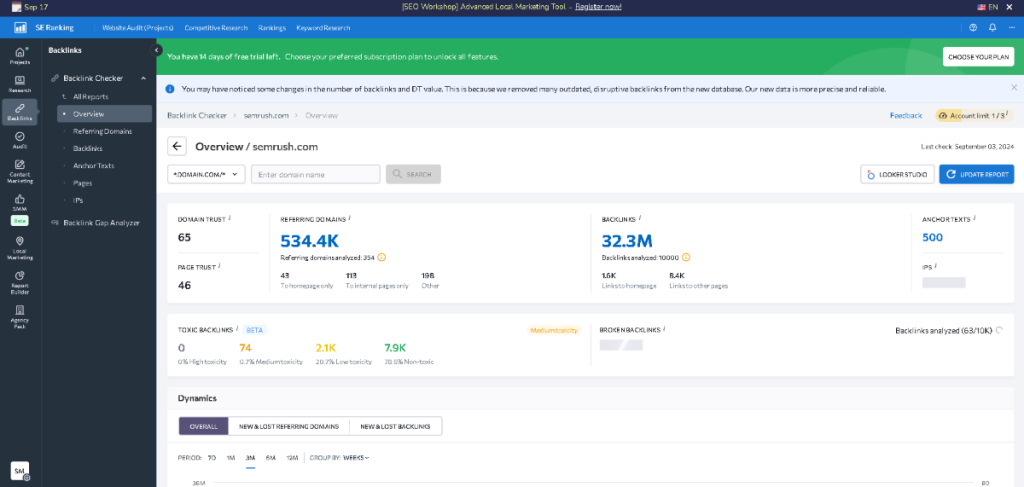Screen dimensions: 1024x487
Task: Click the 2.1K low toxicity count
Action: pyautogui.click(x=325, y=347)
